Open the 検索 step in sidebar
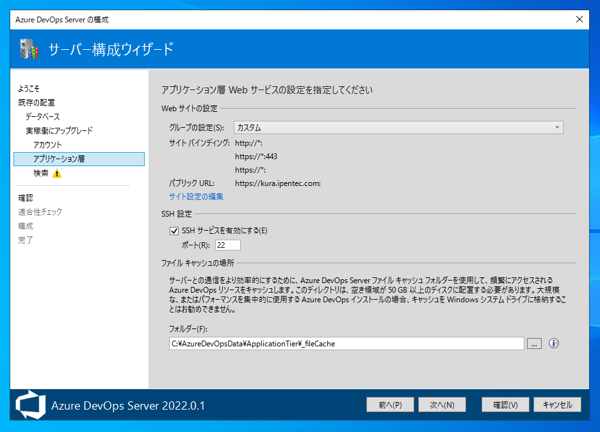This screenshot has width=600, height=432. (x=41, y=173)
